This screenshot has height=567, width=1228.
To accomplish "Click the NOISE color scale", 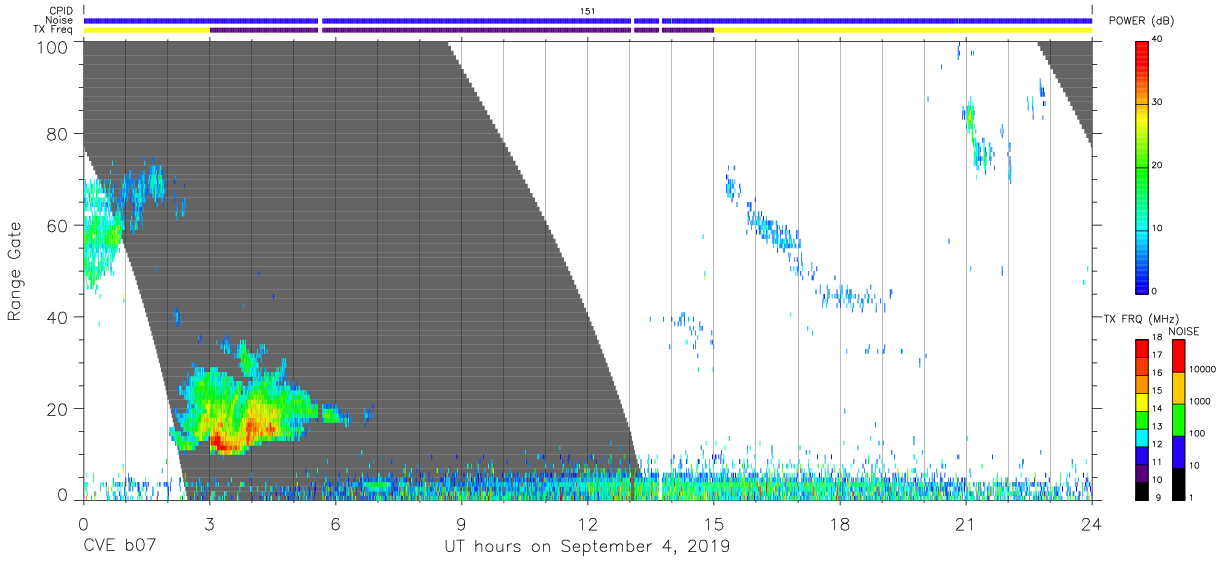I will click(x=1178, y=419).
